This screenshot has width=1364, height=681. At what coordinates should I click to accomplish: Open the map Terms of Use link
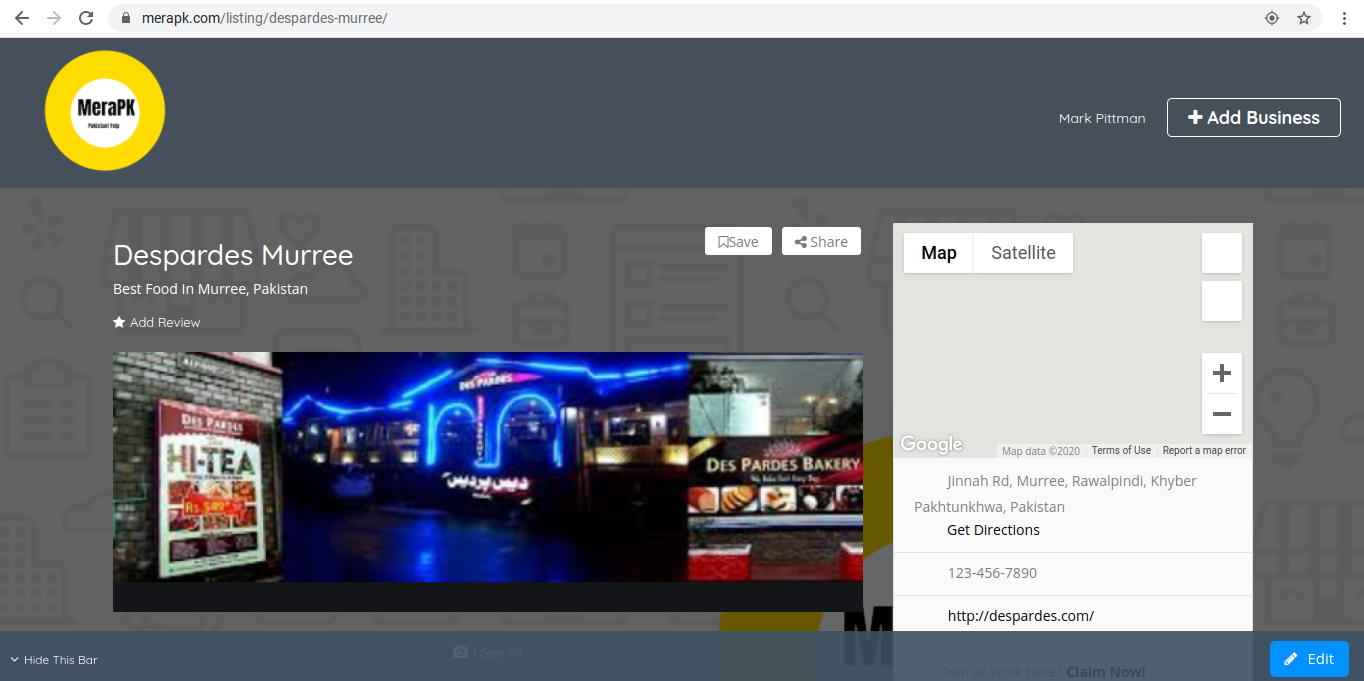click(1121, 450)
